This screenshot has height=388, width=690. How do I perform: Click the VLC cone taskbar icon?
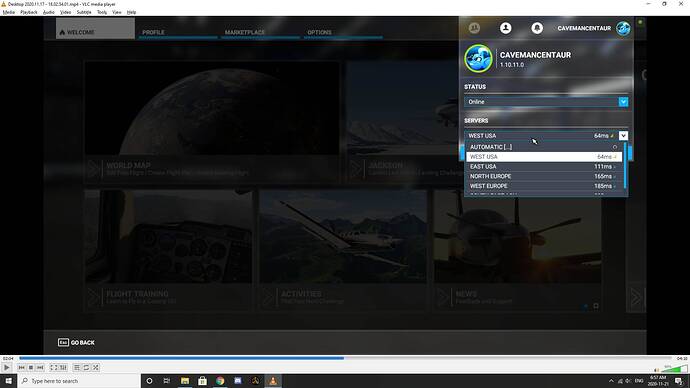(x=273, y=381)
